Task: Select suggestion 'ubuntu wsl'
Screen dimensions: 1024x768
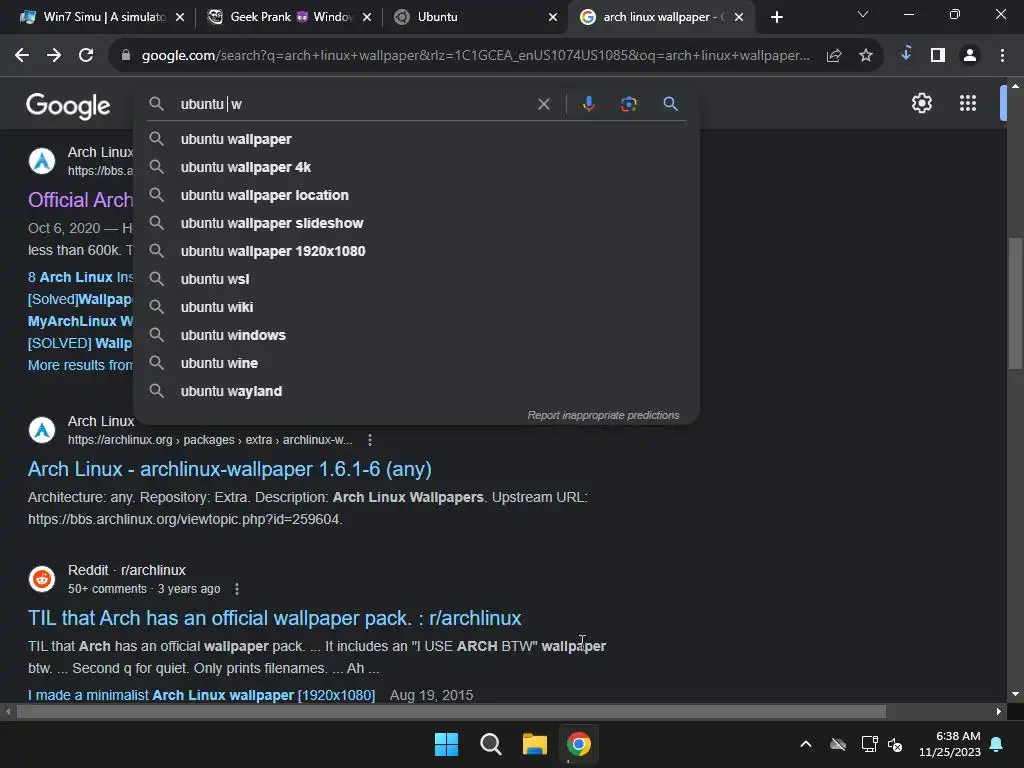Action: tap(416, 280)
